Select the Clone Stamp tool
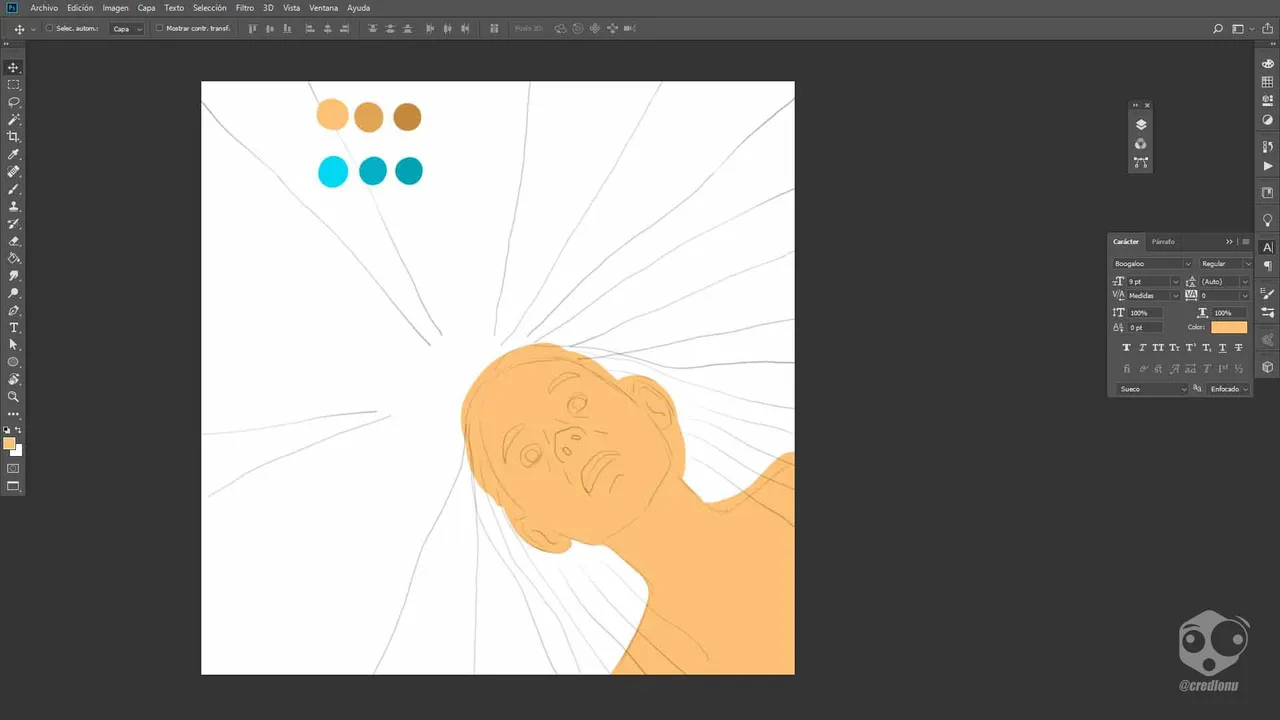The image size is (1280, 720). [14, 206]
